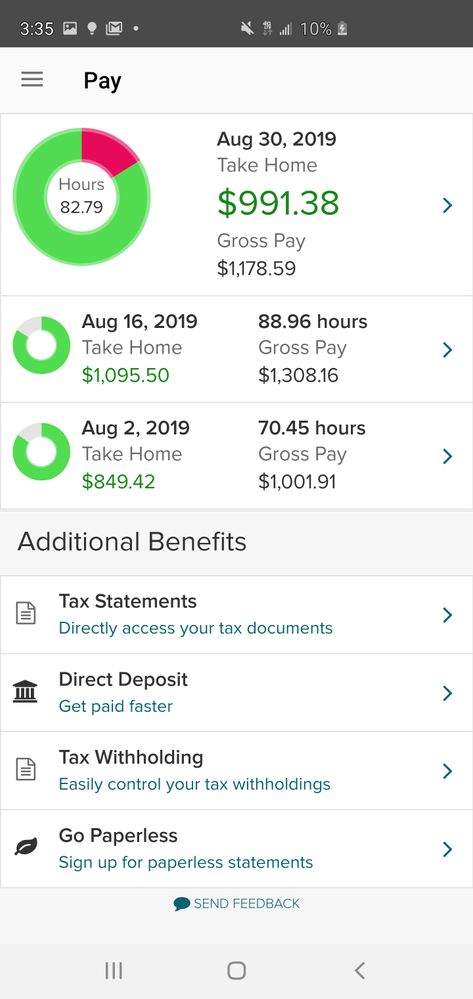
Task: Tap the feedback speech bubble icon
Action: pyautogui.click(x=182, y=903)
